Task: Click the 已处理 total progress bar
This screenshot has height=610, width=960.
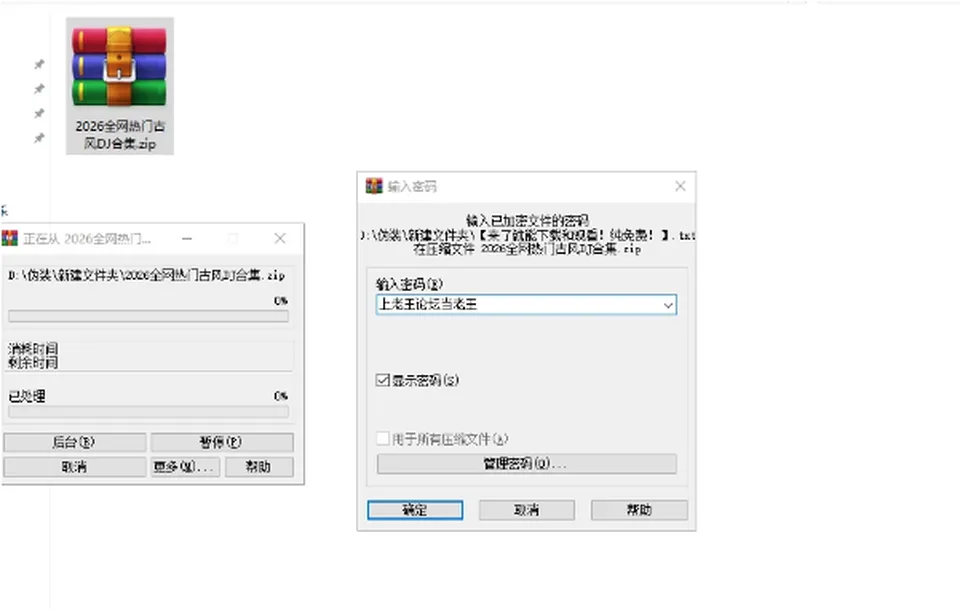Action: point(148,412)
